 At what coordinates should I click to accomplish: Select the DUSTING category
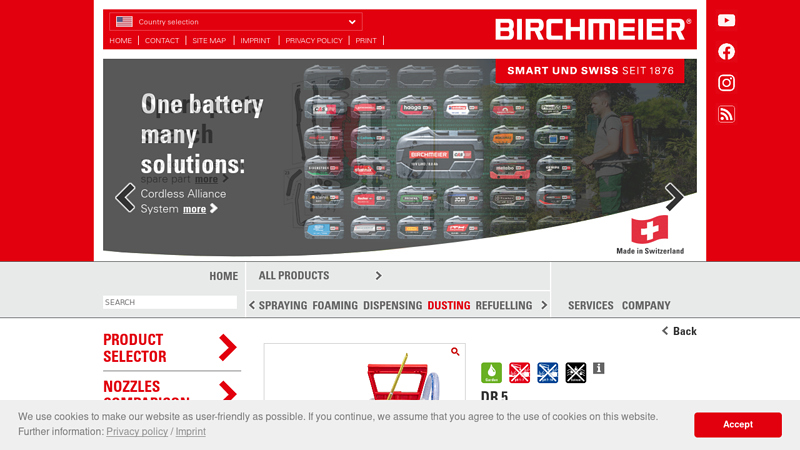pos(448,305)
